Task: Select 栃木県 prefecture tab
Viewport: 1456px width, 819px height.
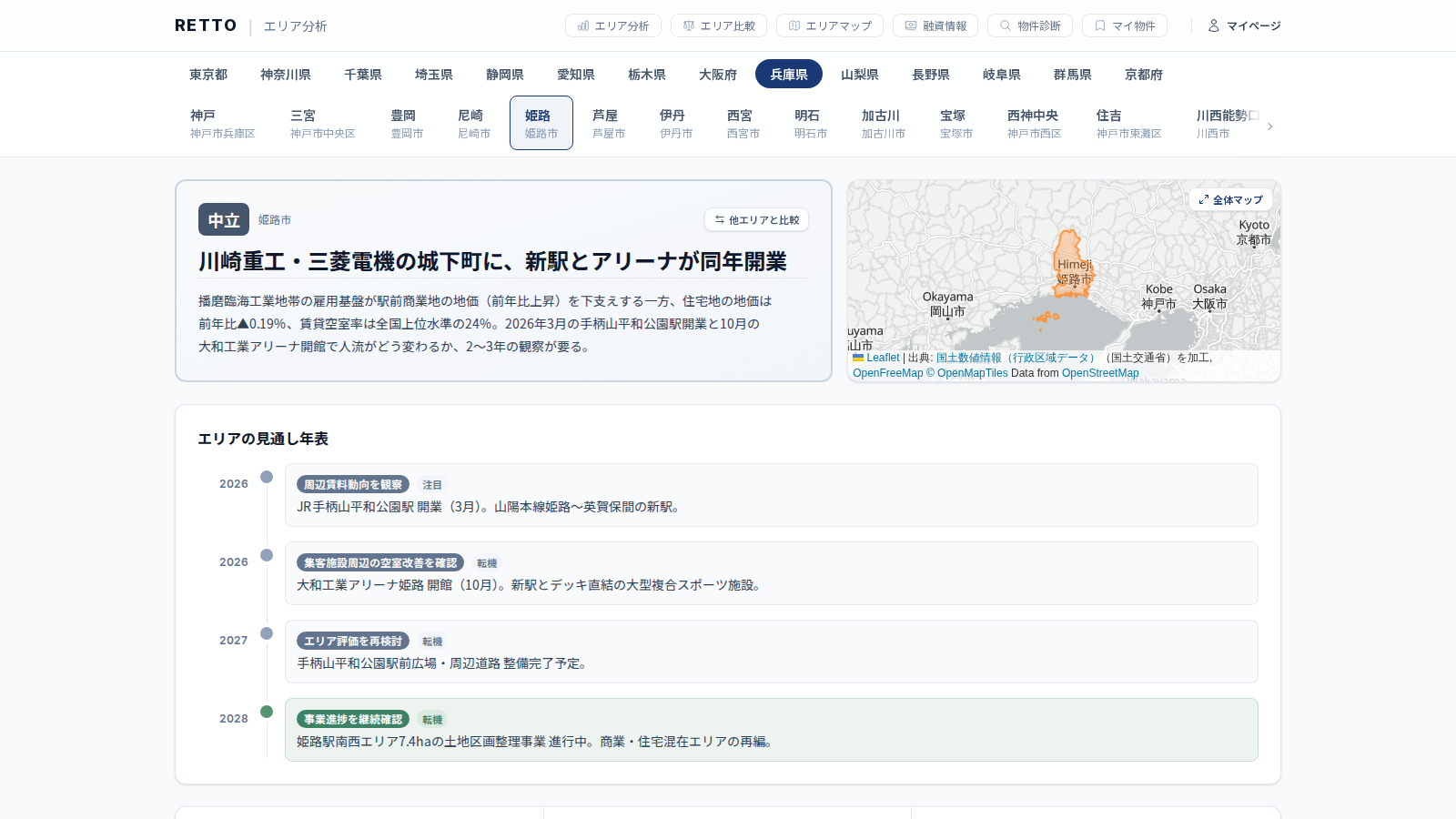Action: [647, 74]
